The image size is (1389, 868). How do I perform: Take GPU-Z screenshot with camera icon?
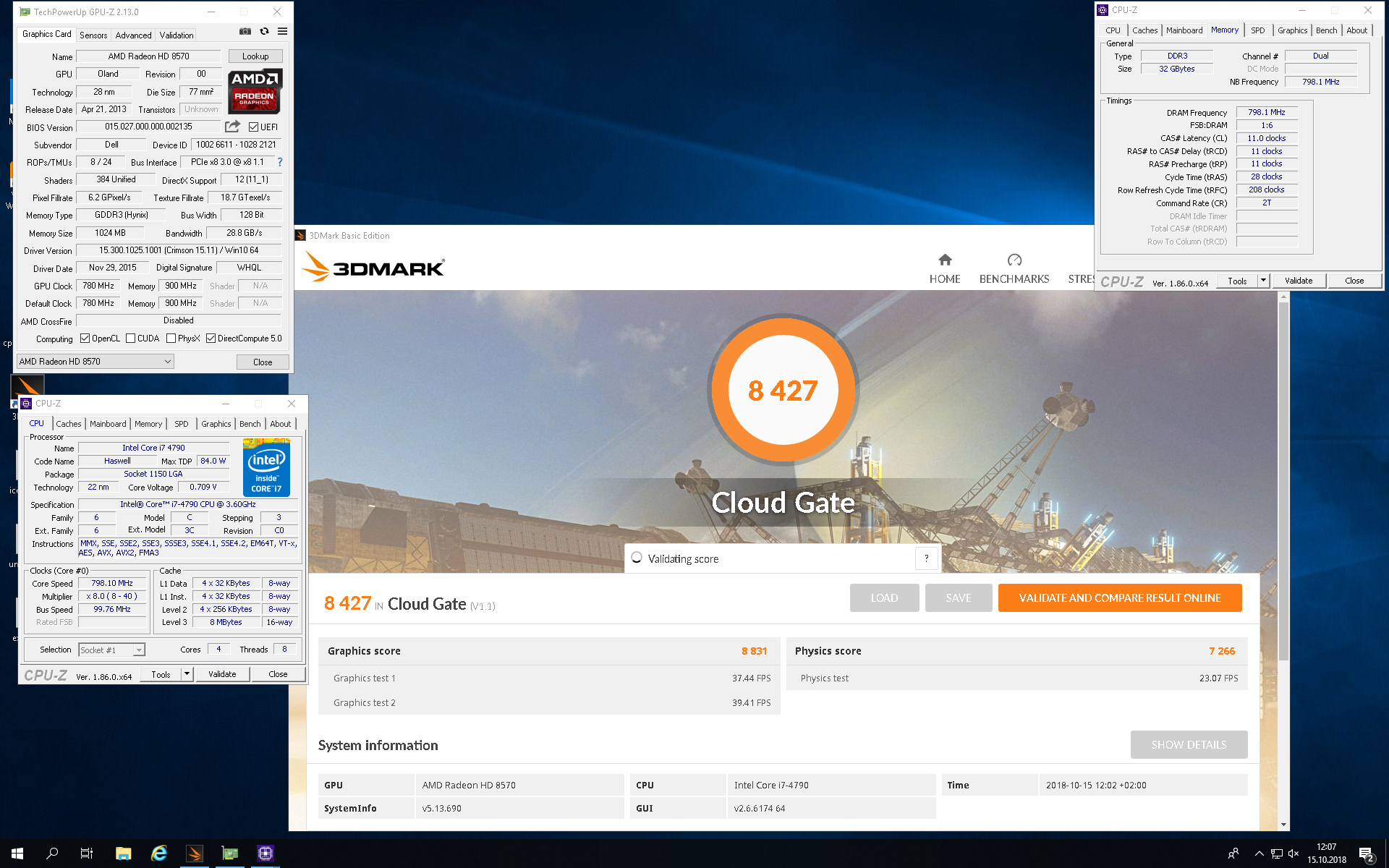245,32
